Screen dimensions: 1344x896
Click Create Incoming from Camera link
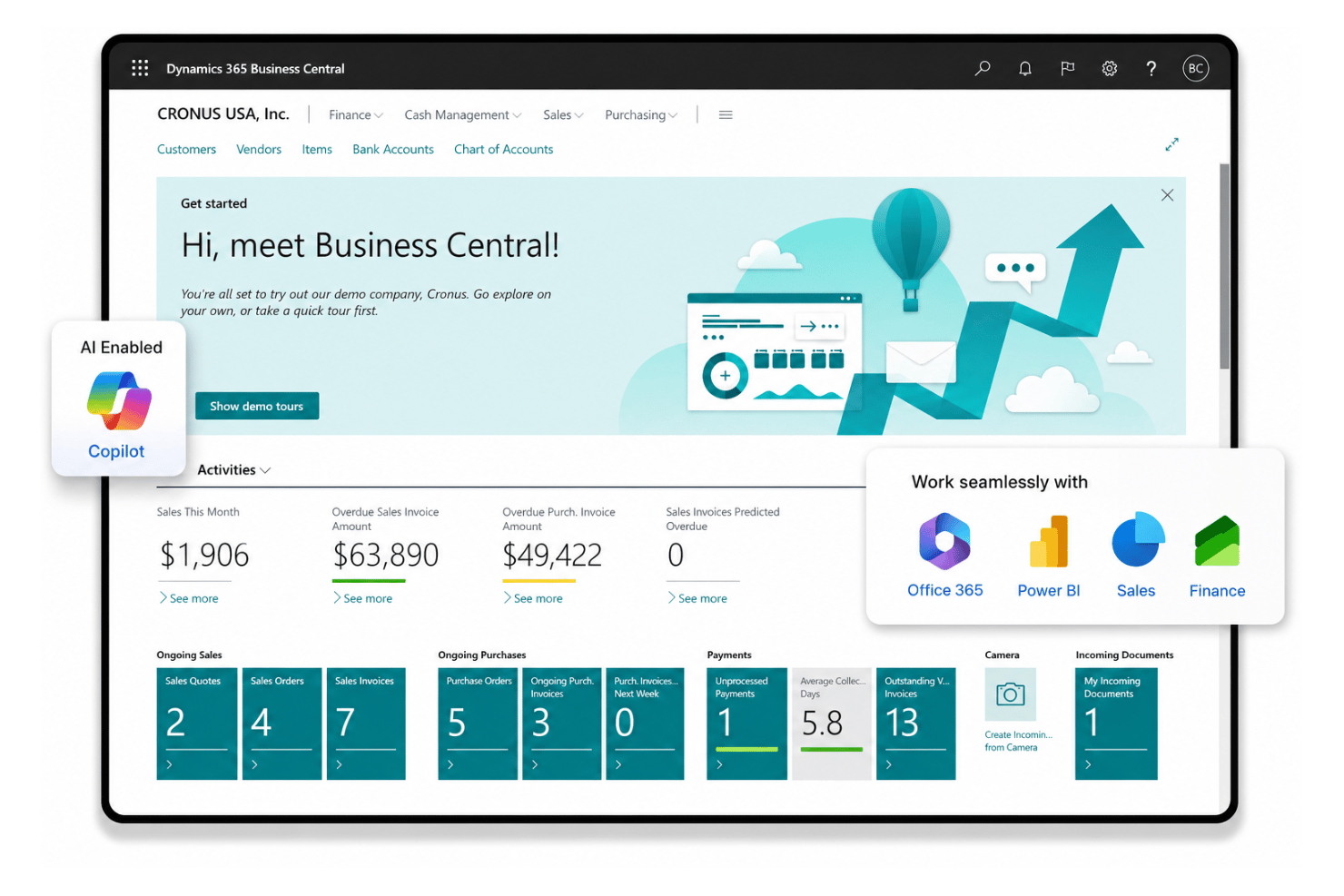[1018, 741]
